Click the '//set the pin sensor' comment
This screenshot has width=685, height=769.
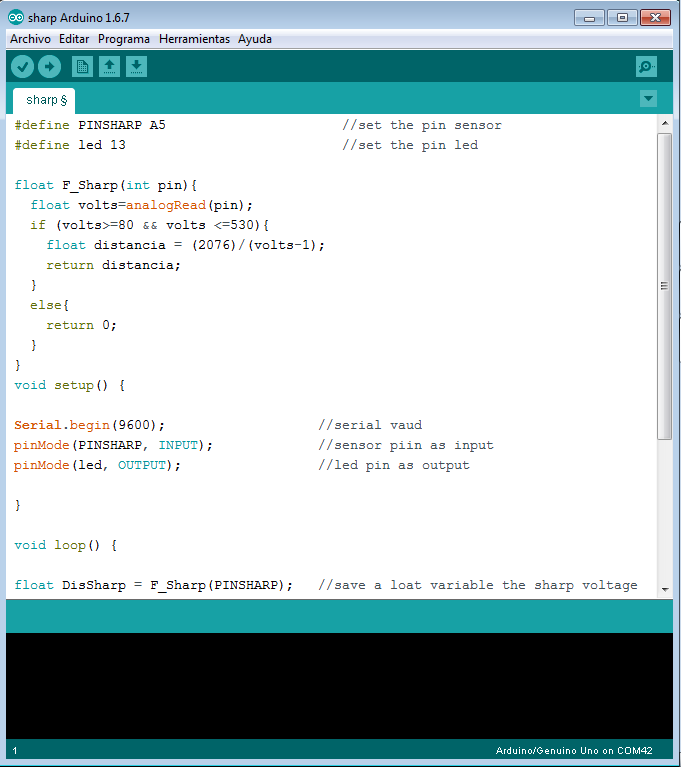point(422,125)
